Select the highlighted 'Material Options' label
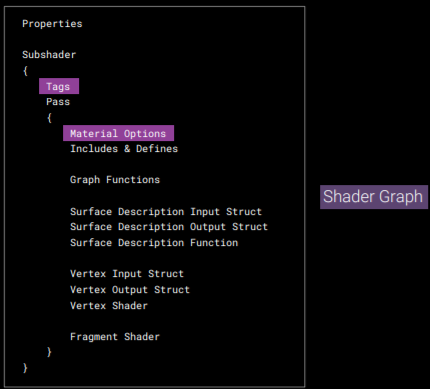The image size is (430, 389). [118, 133]
